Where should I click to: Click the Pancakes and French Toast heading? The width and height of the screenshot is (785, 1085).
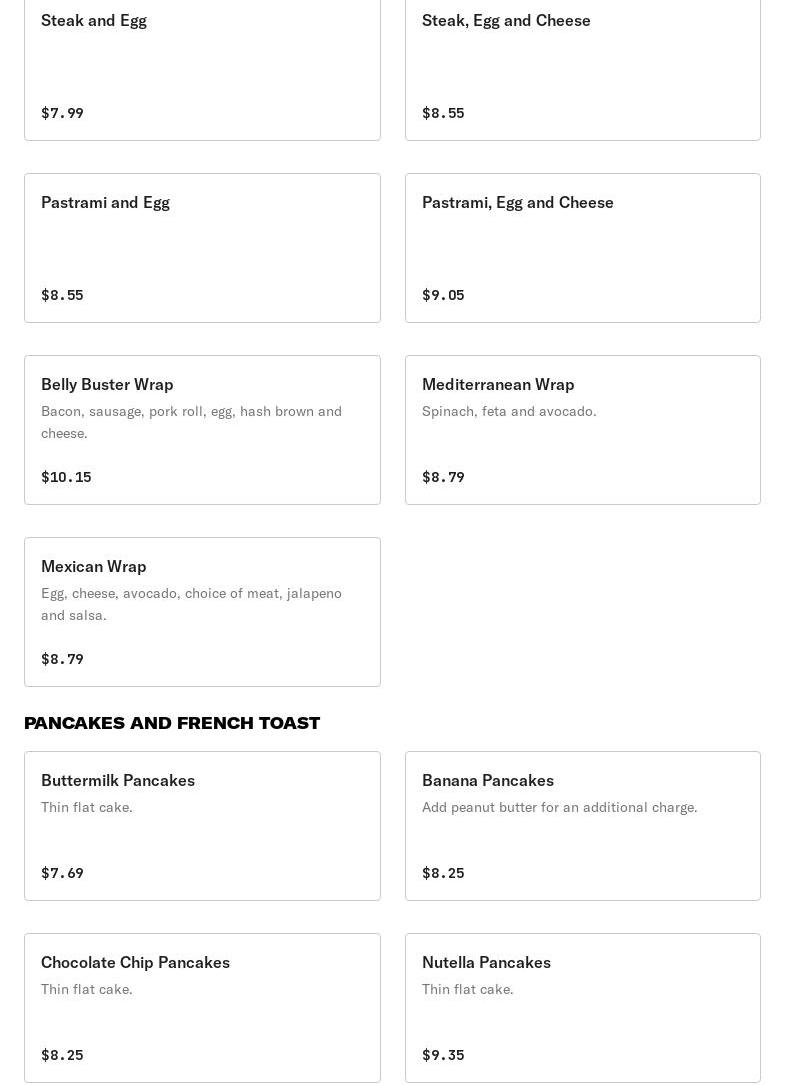click(x=172, y=723)
